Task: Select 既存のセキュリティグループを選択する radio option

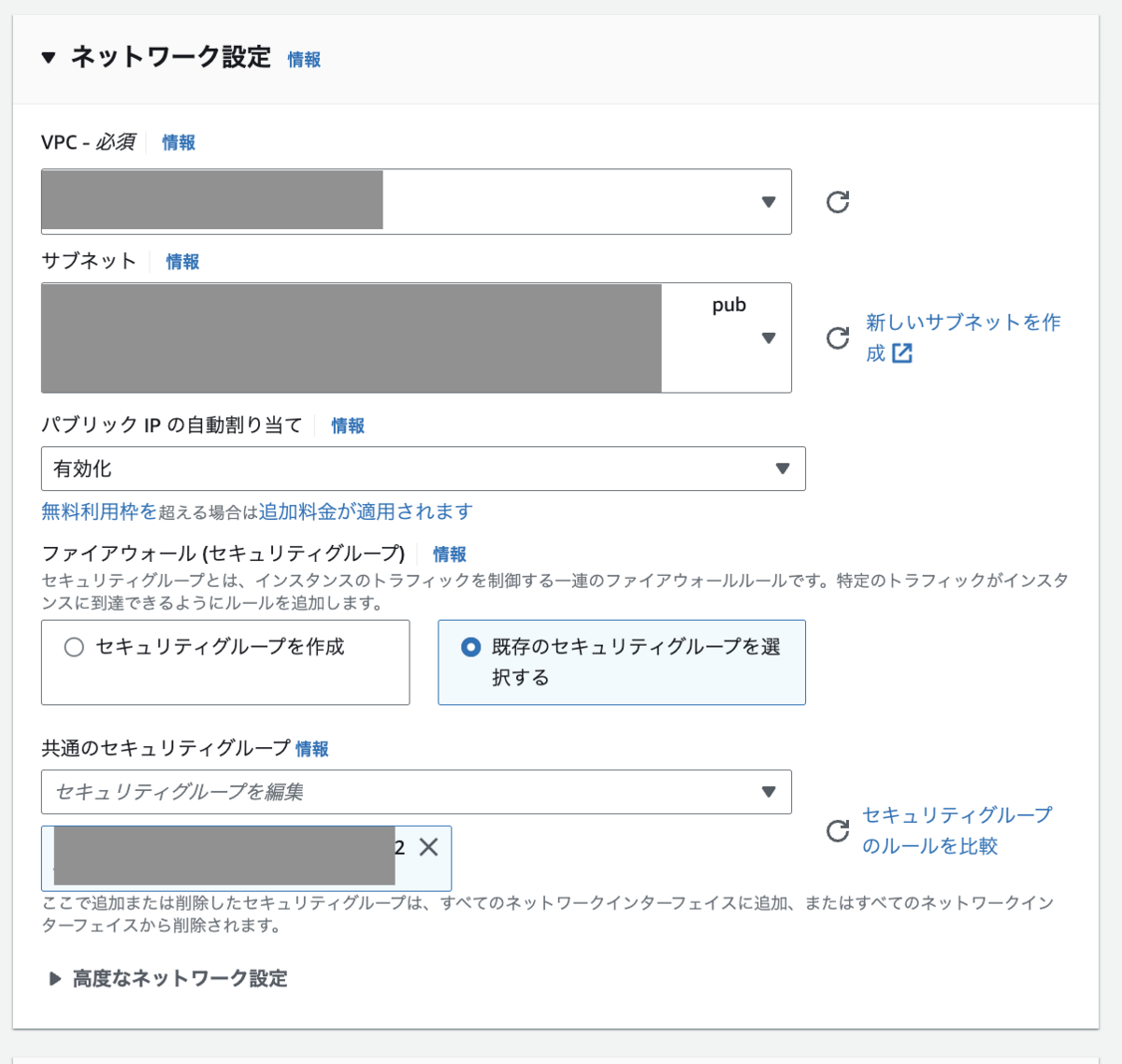Action: (471, 647)
